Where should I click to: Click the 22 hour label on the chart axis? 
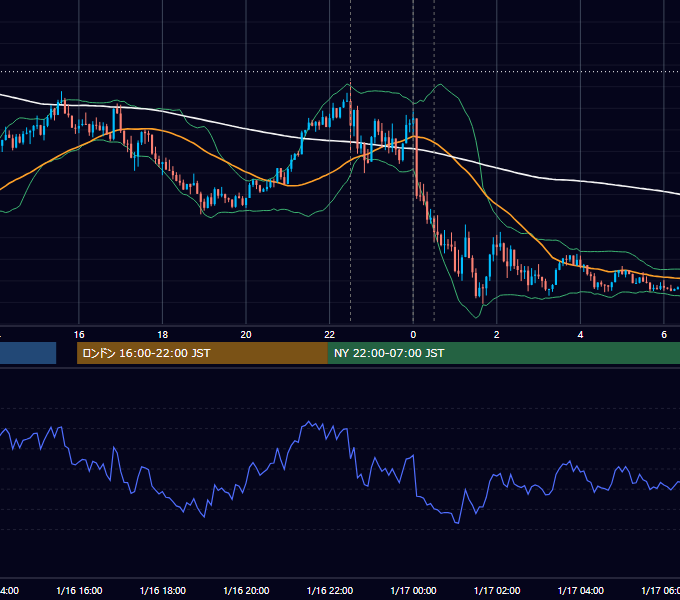coord(330,335)
